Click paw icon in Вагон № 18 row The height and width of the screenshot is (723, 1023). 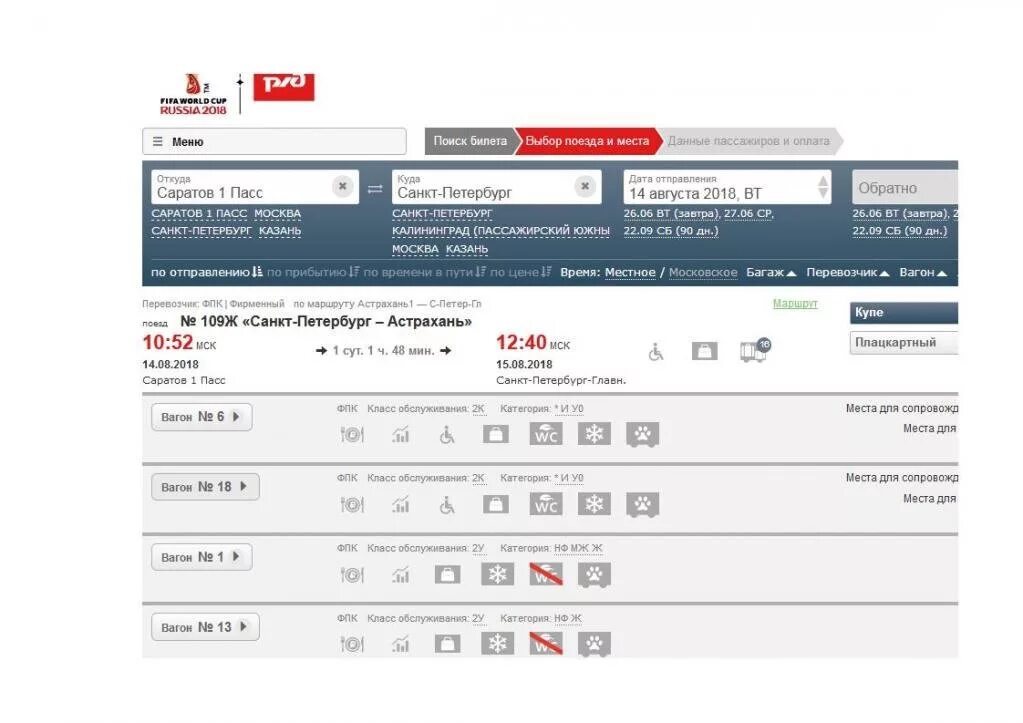(643, 504)
